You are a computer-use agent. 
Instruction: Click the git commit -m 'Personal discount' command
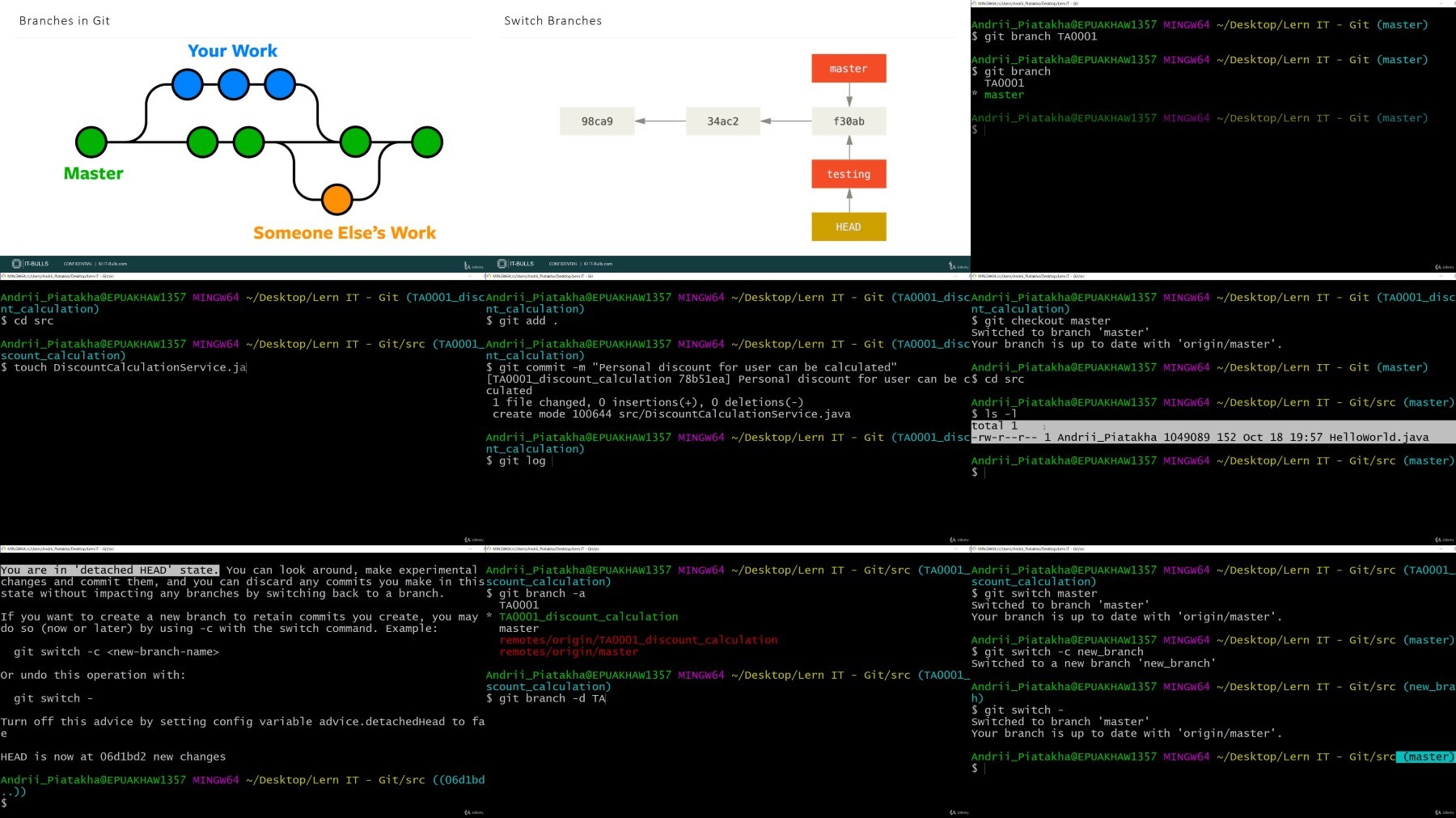(x=692, y=367)
